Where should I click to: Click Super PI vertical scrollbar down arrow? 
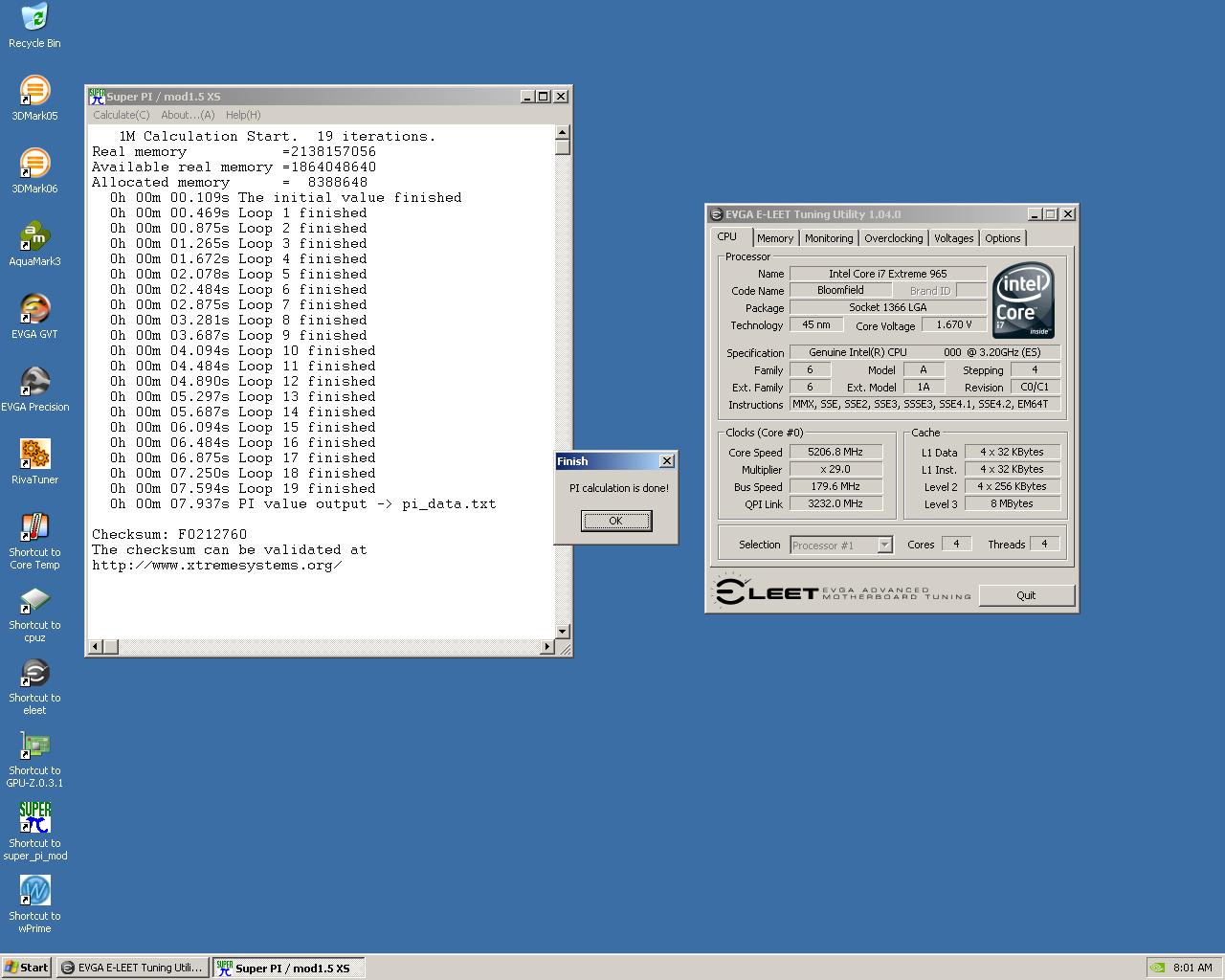(x=563, y=631)
